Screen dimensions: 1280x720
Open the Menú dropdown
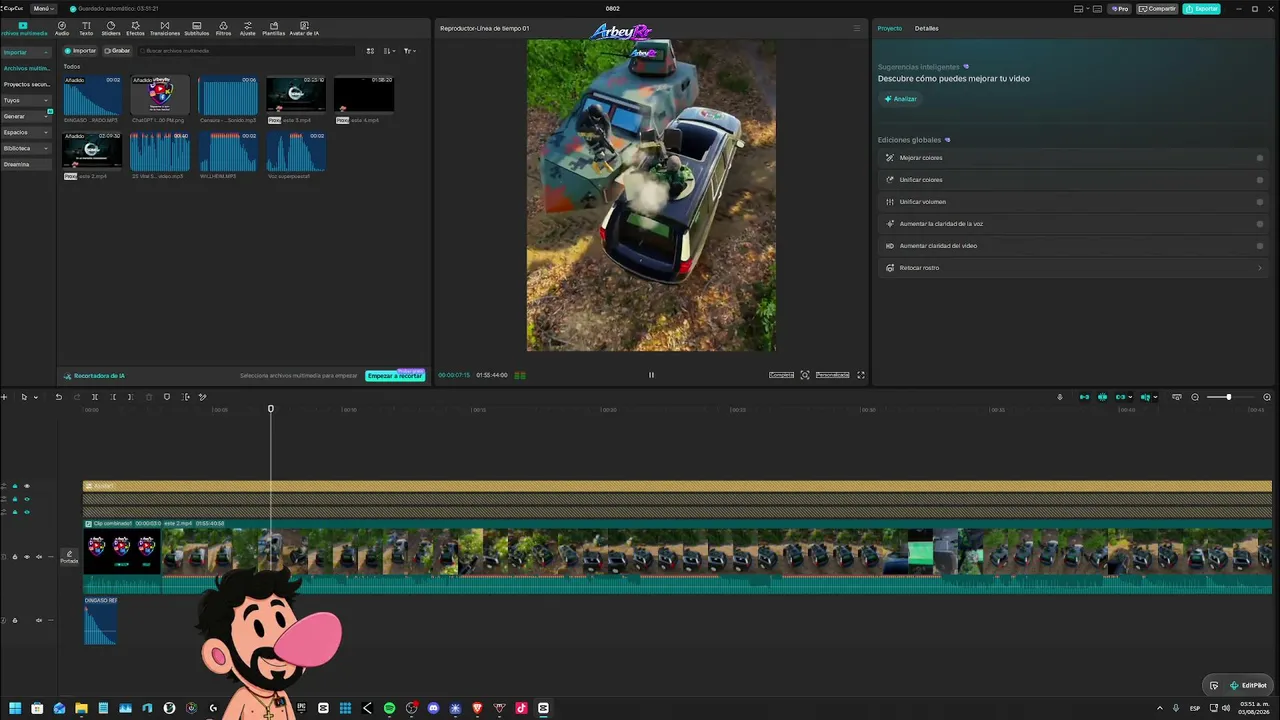42,9
